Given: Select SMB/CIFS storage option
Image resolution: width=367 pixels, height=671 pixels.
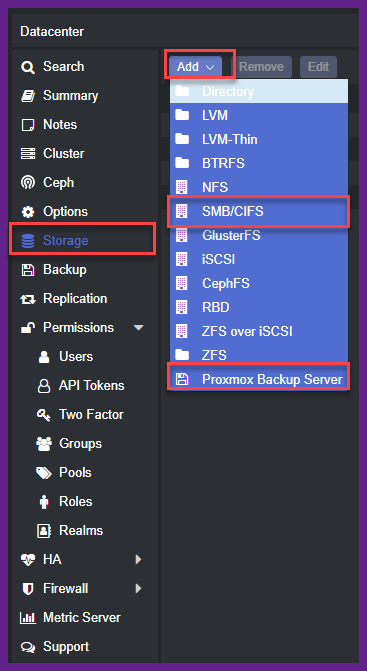Looking at the screenshot, I should click(259, 211).
